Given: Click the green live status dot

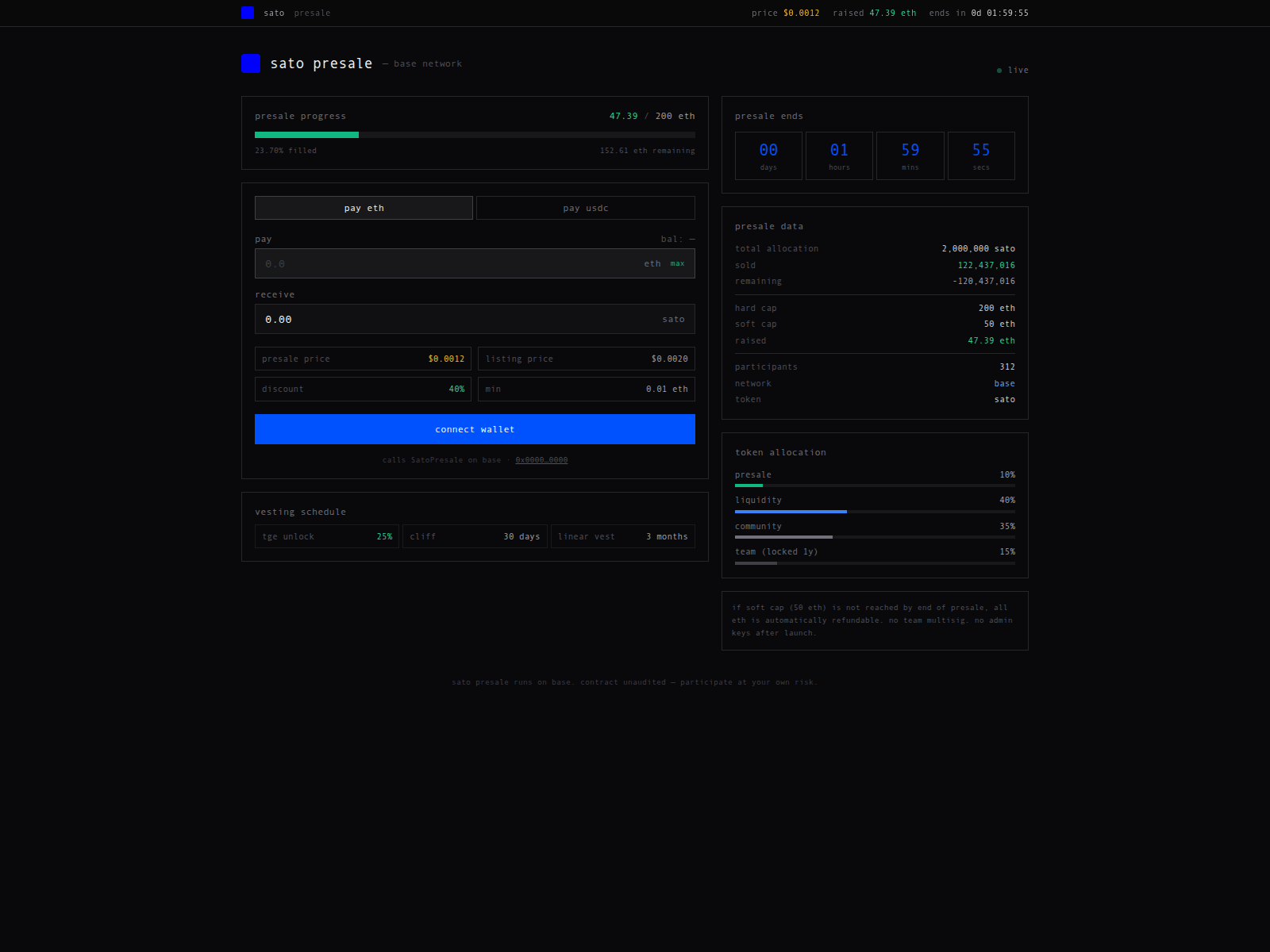Looking at the screenshot, I should [999, 71].
